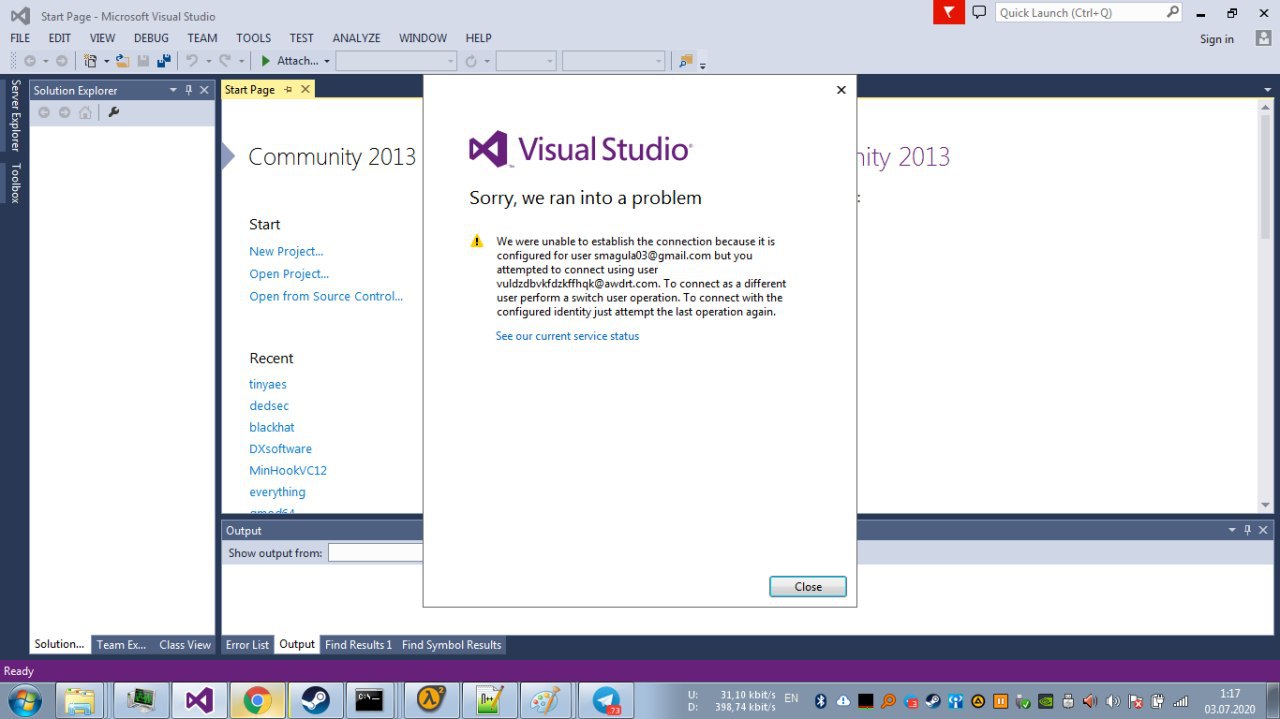Click the Open Project... link
This screenshot has height=719, width=1280.
(289, 274)
